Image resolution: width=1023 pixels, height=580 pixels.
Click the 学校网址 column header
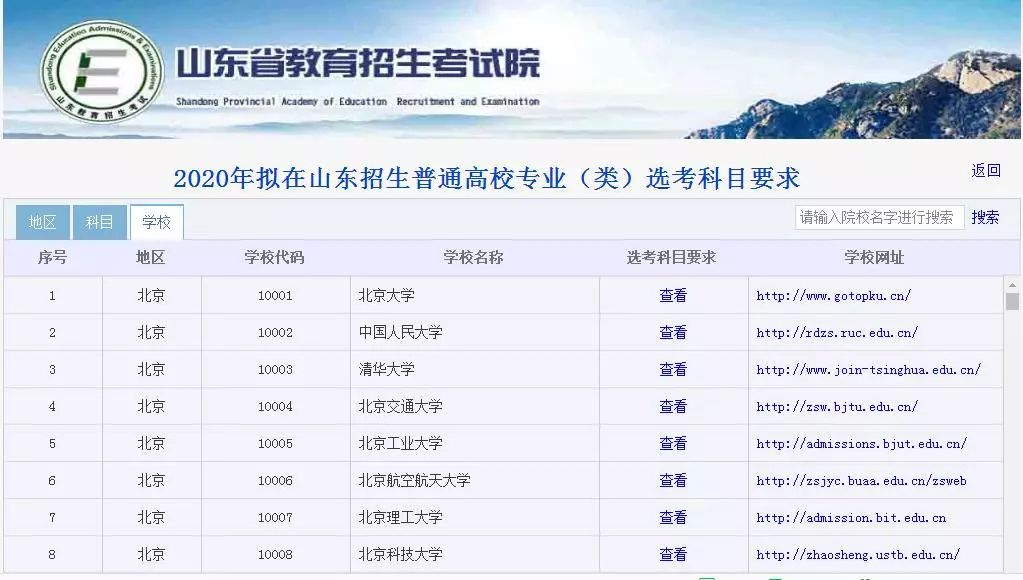874,258
